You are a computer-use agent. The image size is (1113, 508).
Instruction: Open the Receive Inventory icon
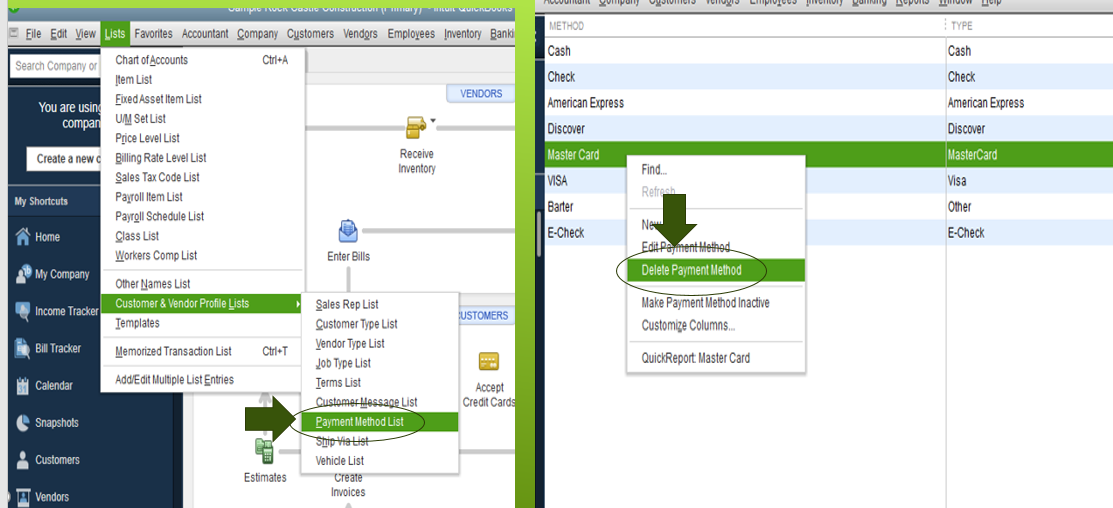pyautogui.click(x=416, y=128)
